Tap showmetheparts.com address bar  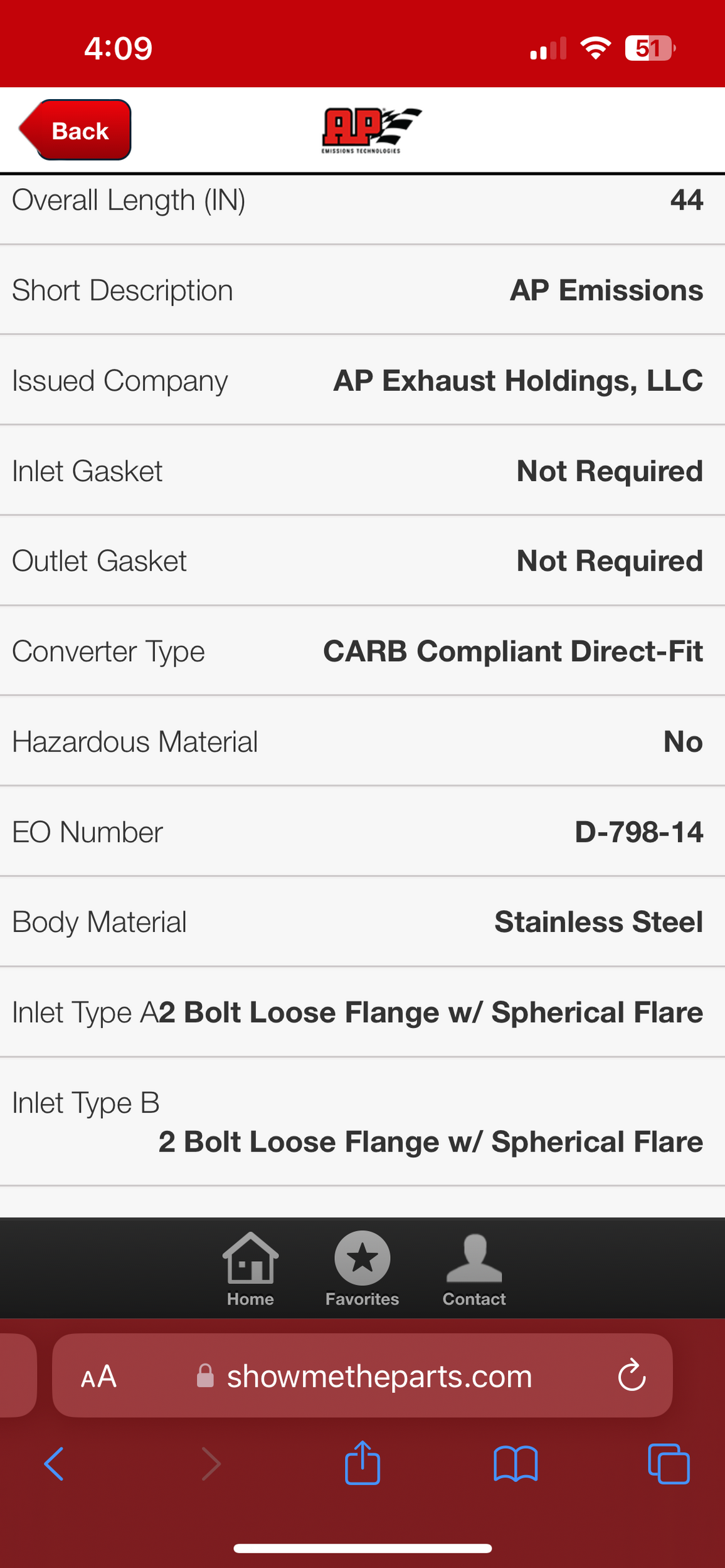[x=379, y=1376]
